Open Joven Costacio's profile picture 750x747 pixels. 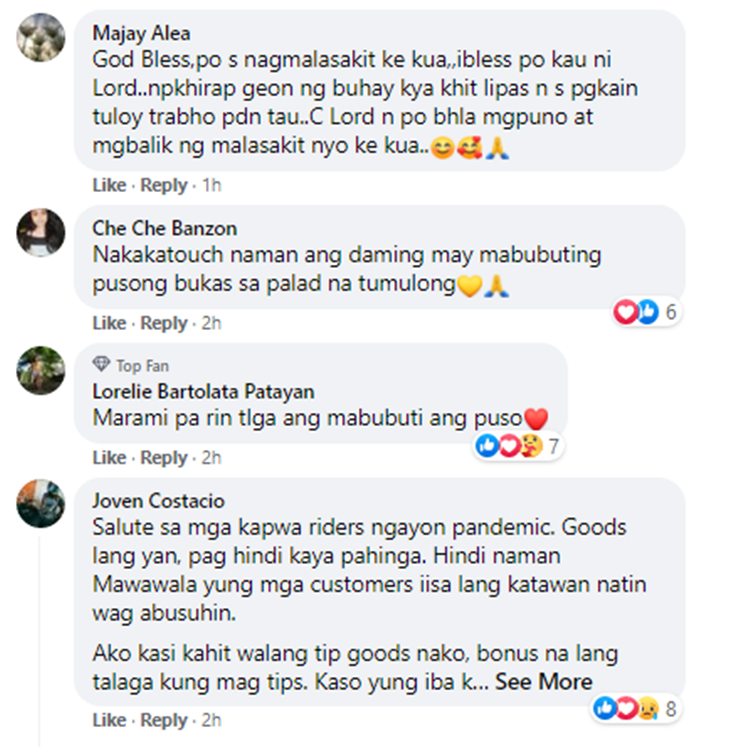(41, 503)
